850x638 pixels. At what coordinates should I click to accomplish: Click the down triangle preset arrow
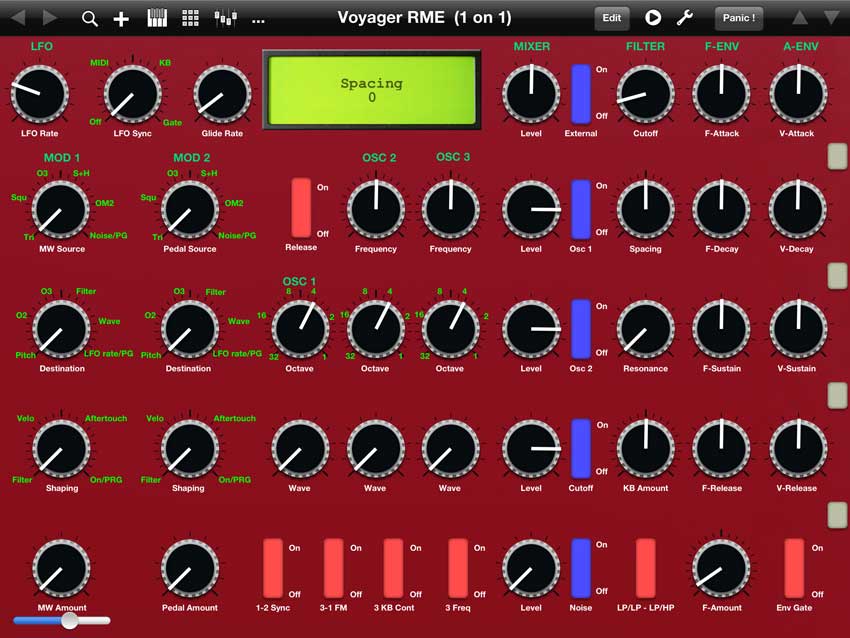coord(831,18)
